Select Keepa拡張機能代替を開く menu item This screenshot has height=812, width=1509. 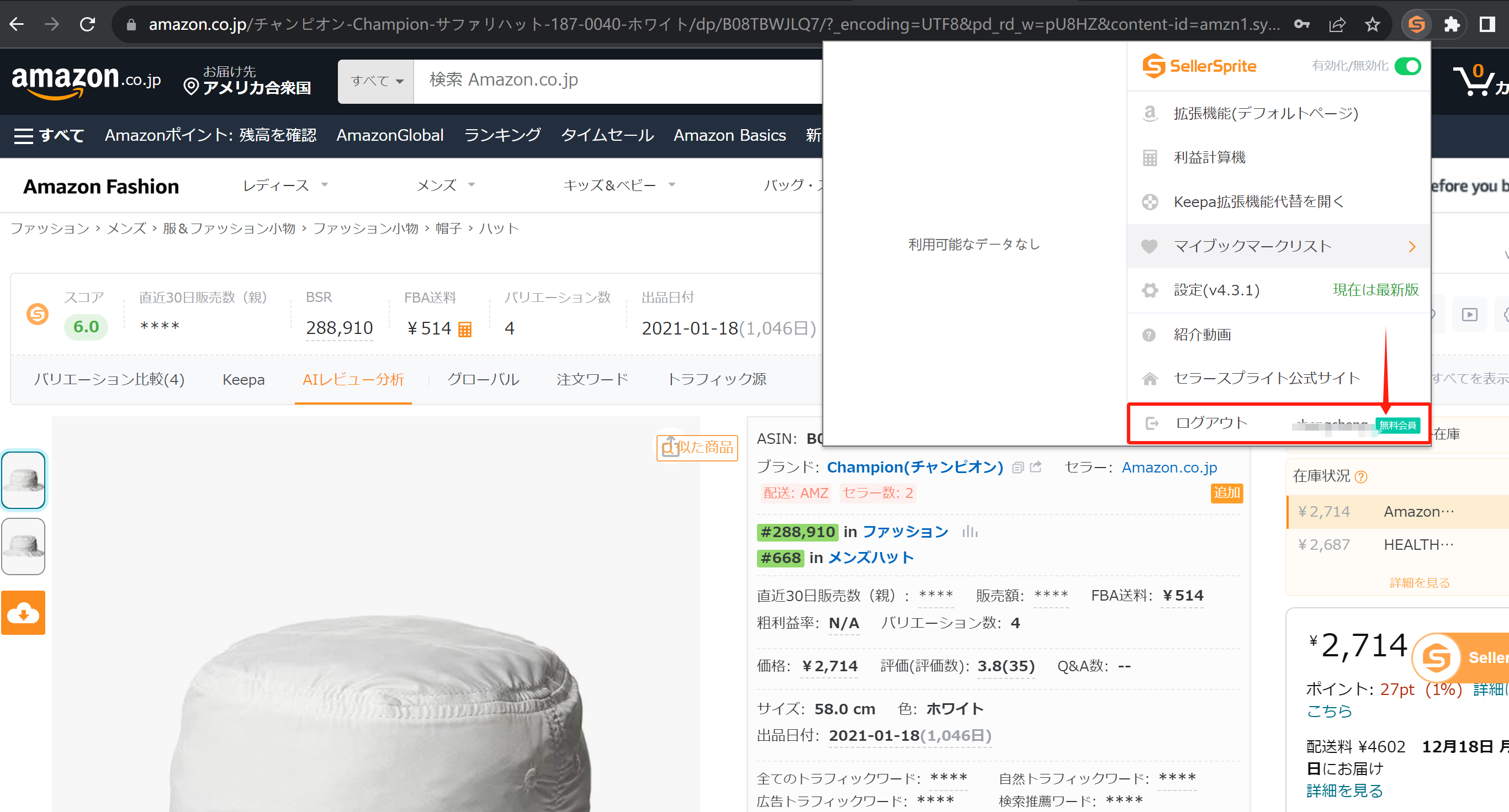pyautogui.click(x=1278, y=202)
